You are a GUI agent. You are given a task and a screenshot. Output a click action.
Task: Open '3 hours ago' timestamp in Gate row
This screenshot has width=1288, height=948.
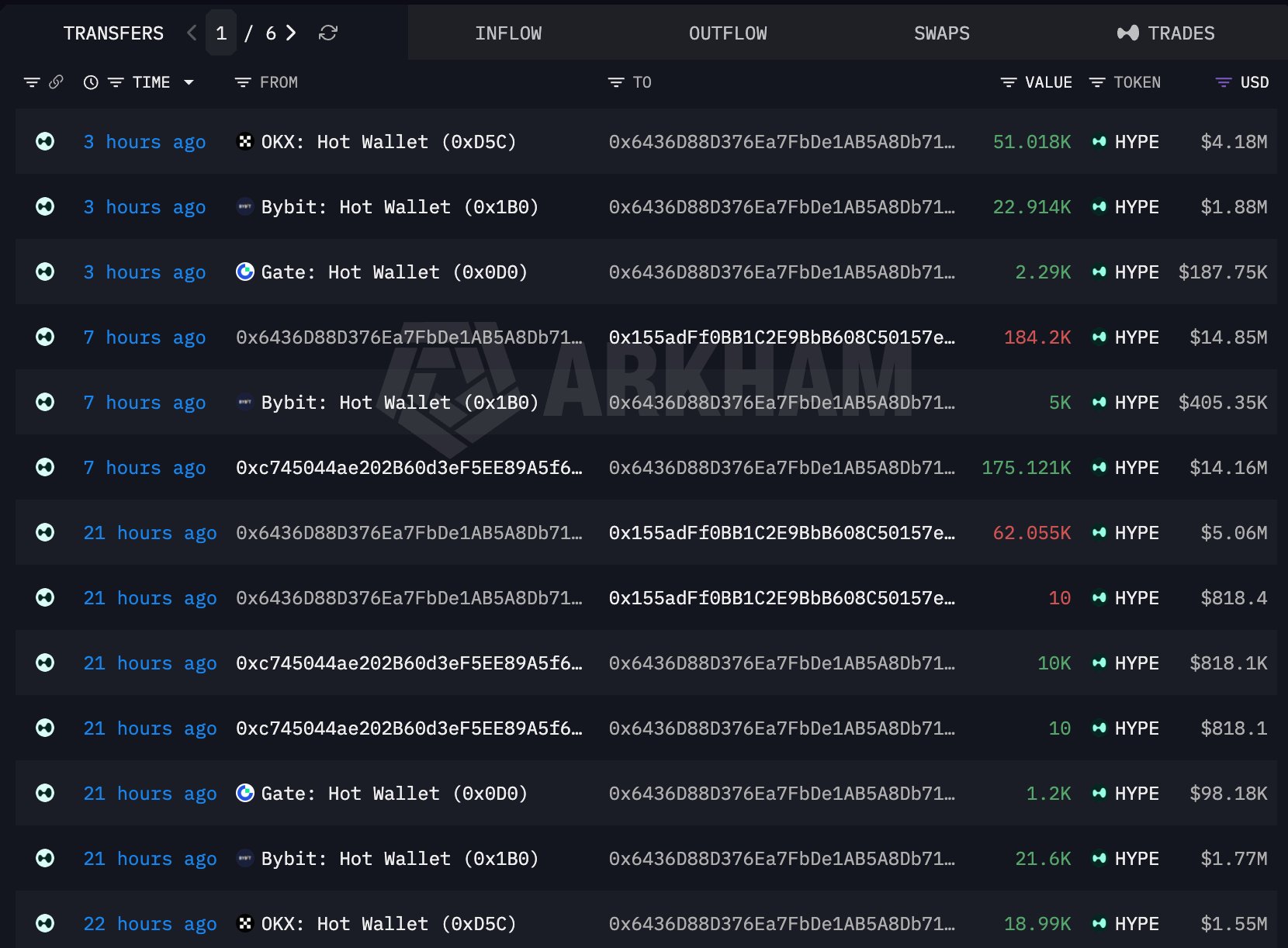(x=144, y=272)
